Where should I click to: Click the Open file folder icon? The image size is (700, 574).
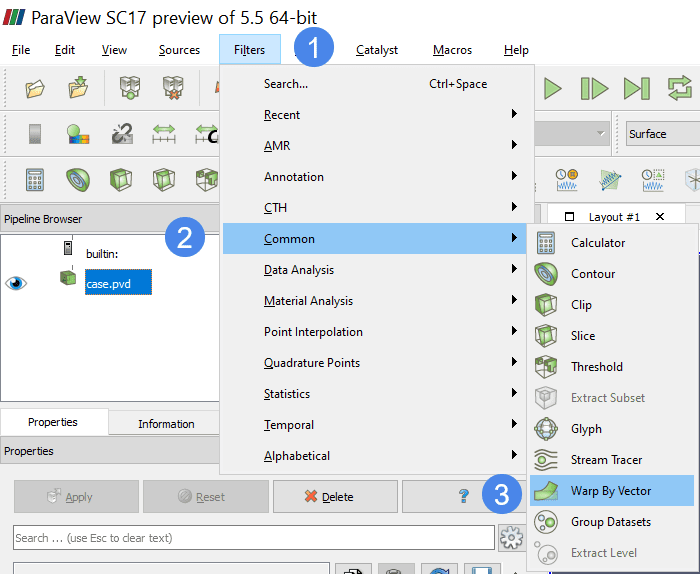point(36,89)
